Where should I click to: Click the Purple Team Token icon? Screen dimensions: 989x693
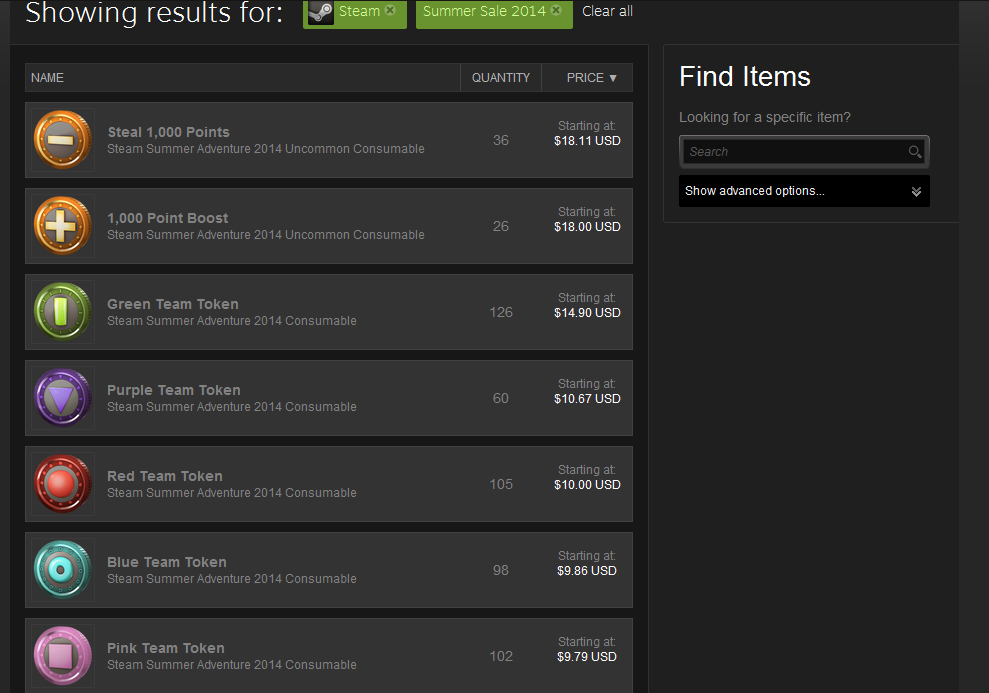tap(62, 398)
